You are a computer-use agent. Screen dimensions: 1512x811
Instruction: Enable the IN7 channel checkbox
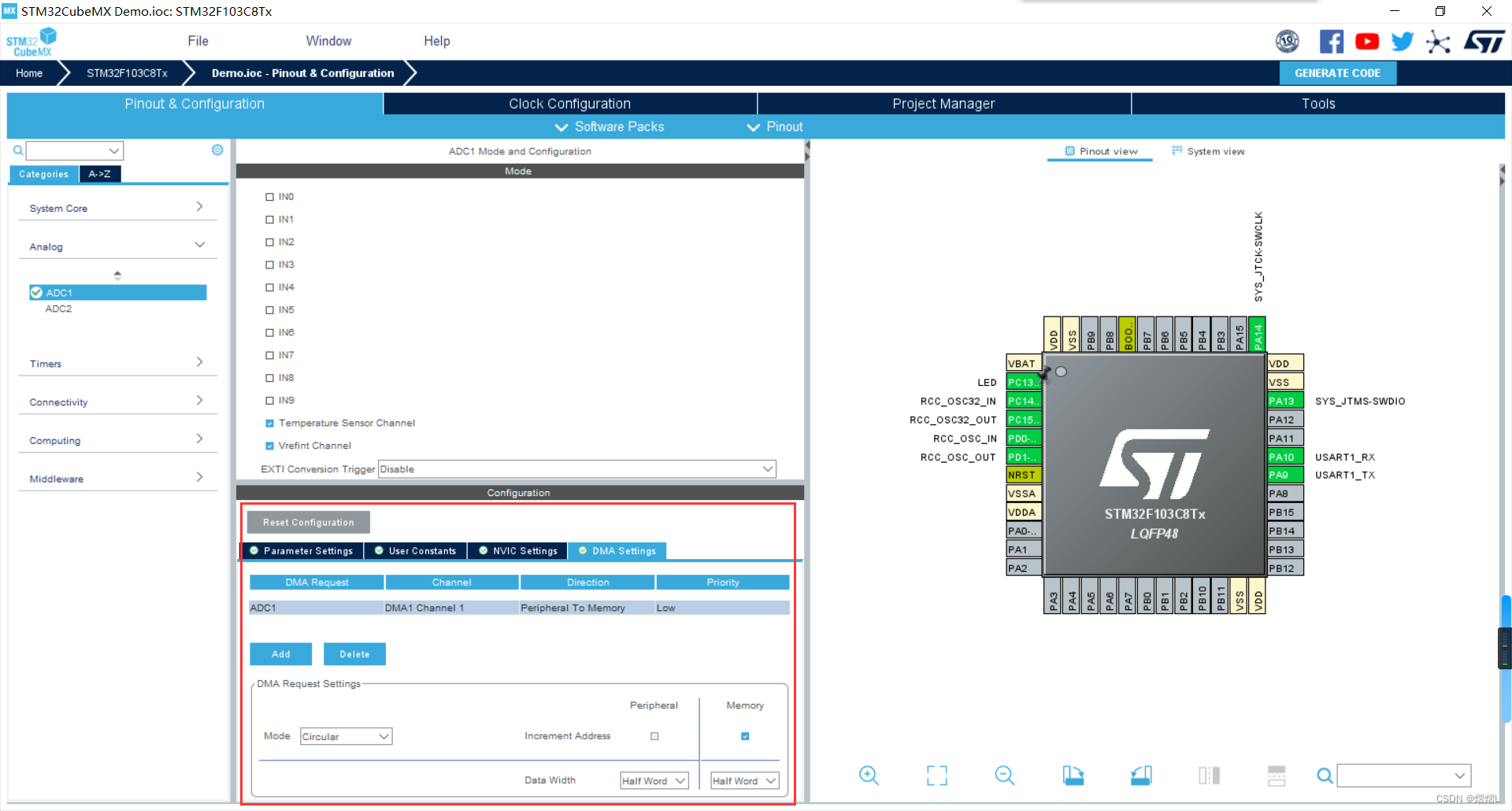(x=269, y=355)
